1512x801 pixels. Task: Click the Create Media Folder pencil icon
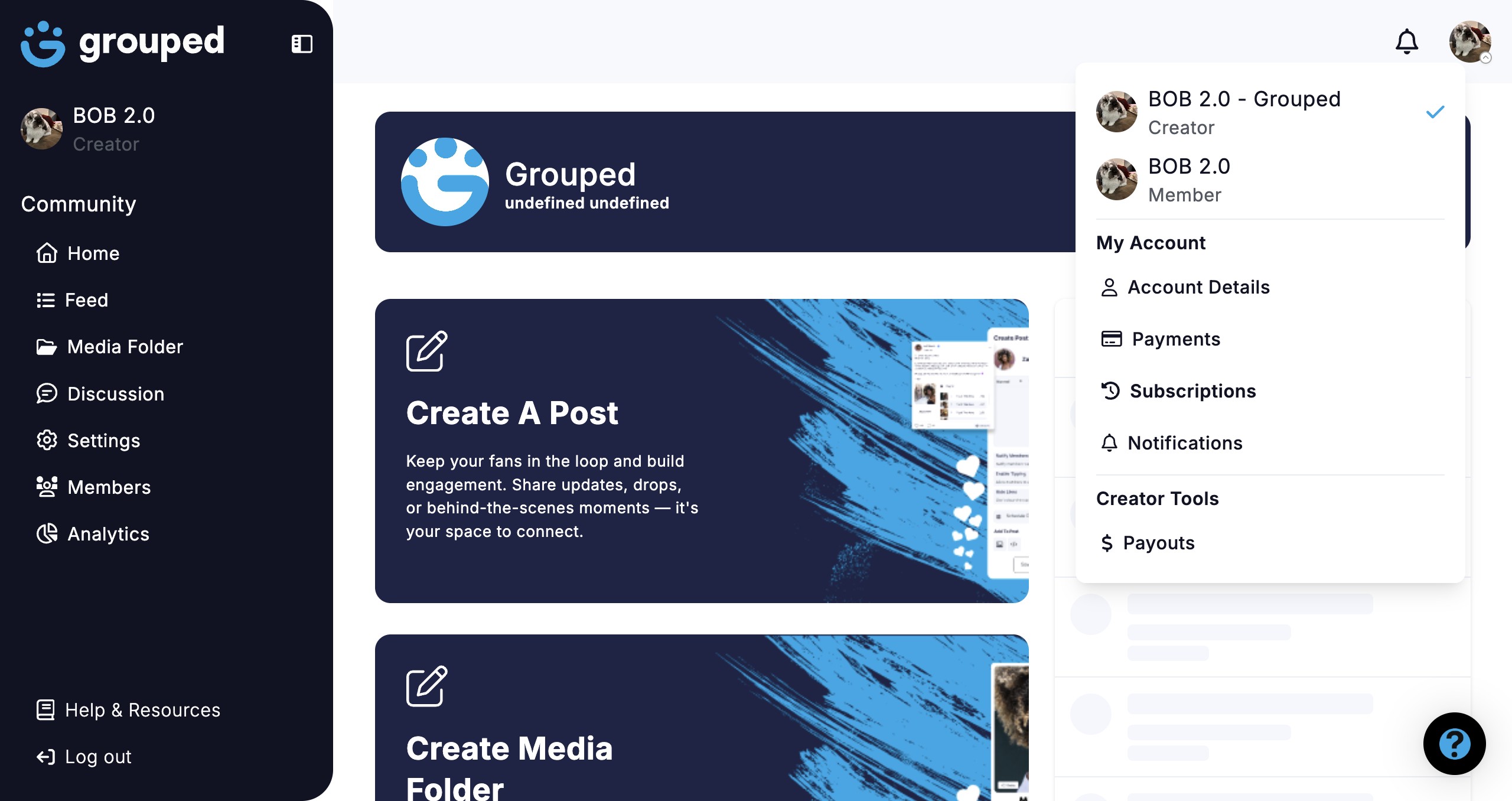pyautogui.click(x=426, y=686)
